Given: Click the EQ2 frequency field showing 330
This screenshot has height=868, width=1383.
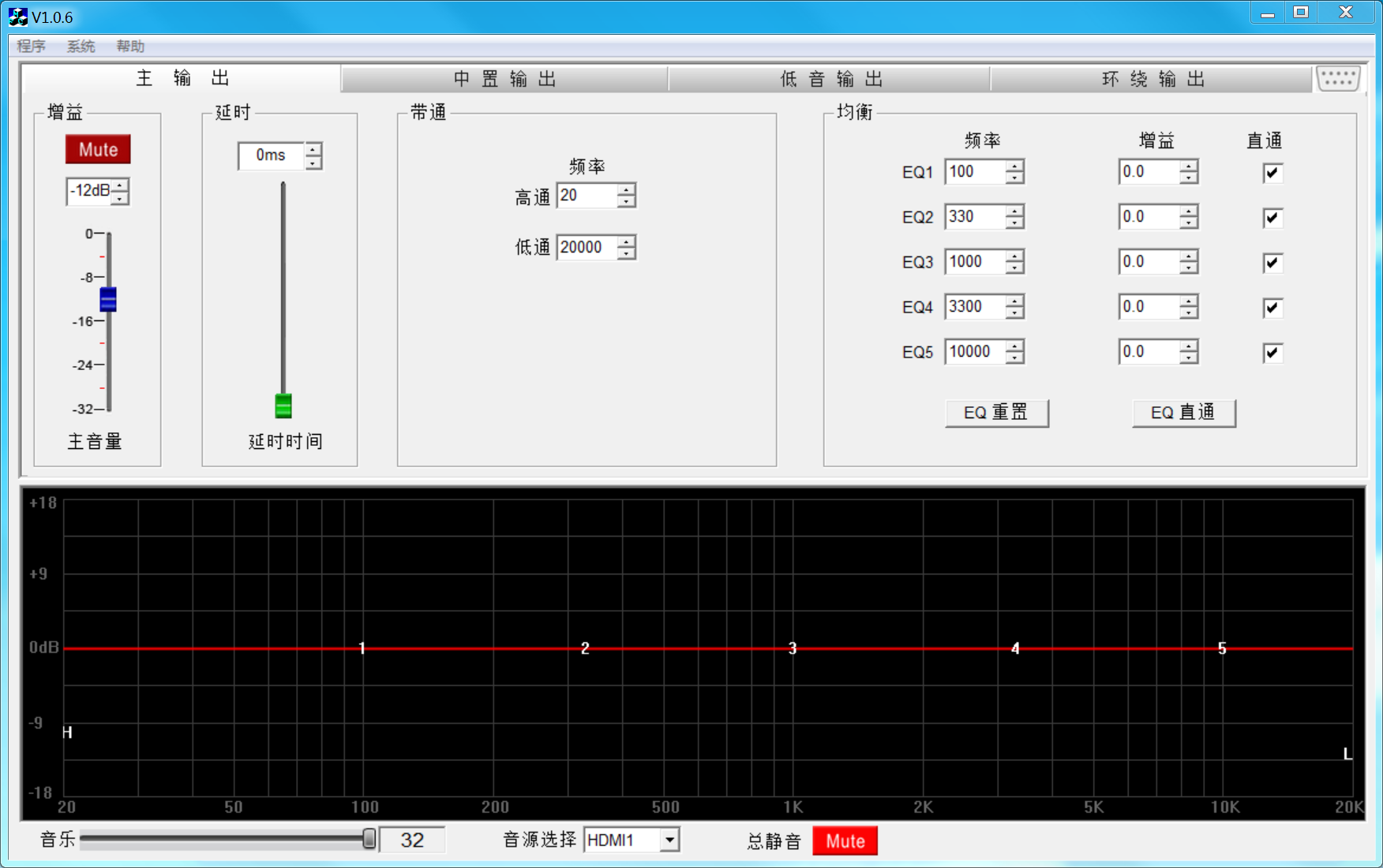Looking at the screenshot, I should click(976, 217).
